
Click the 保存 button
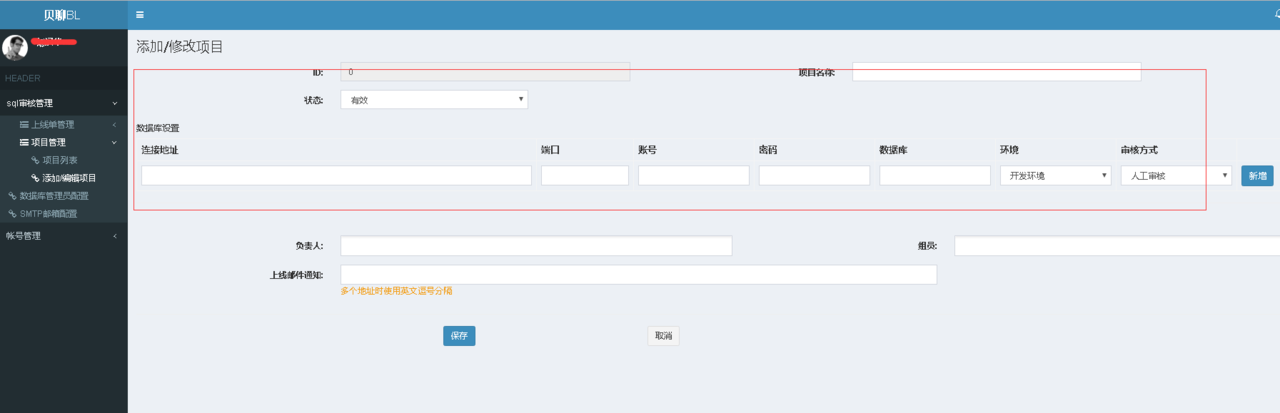click(x=459, y=336)
